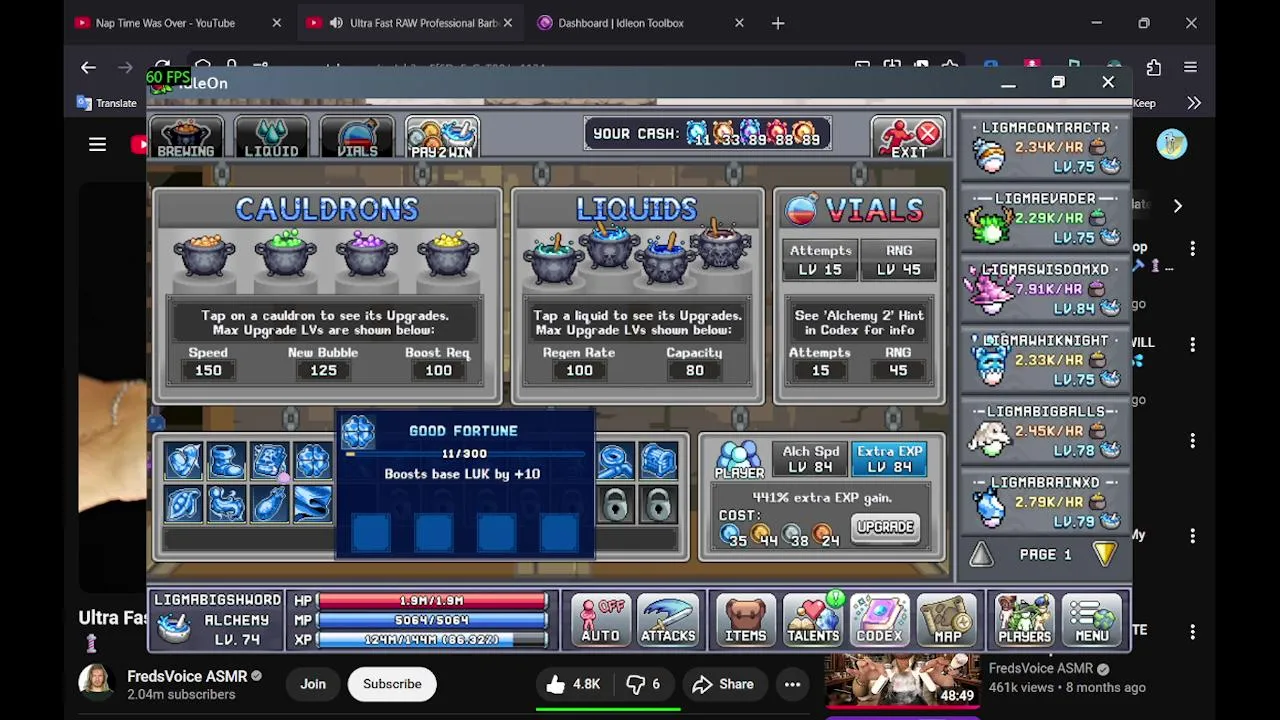Image resolution: width=1280 pixels, height=720 pixels.
Task: Open the Vials tab
Action: [x=357, y=138]
